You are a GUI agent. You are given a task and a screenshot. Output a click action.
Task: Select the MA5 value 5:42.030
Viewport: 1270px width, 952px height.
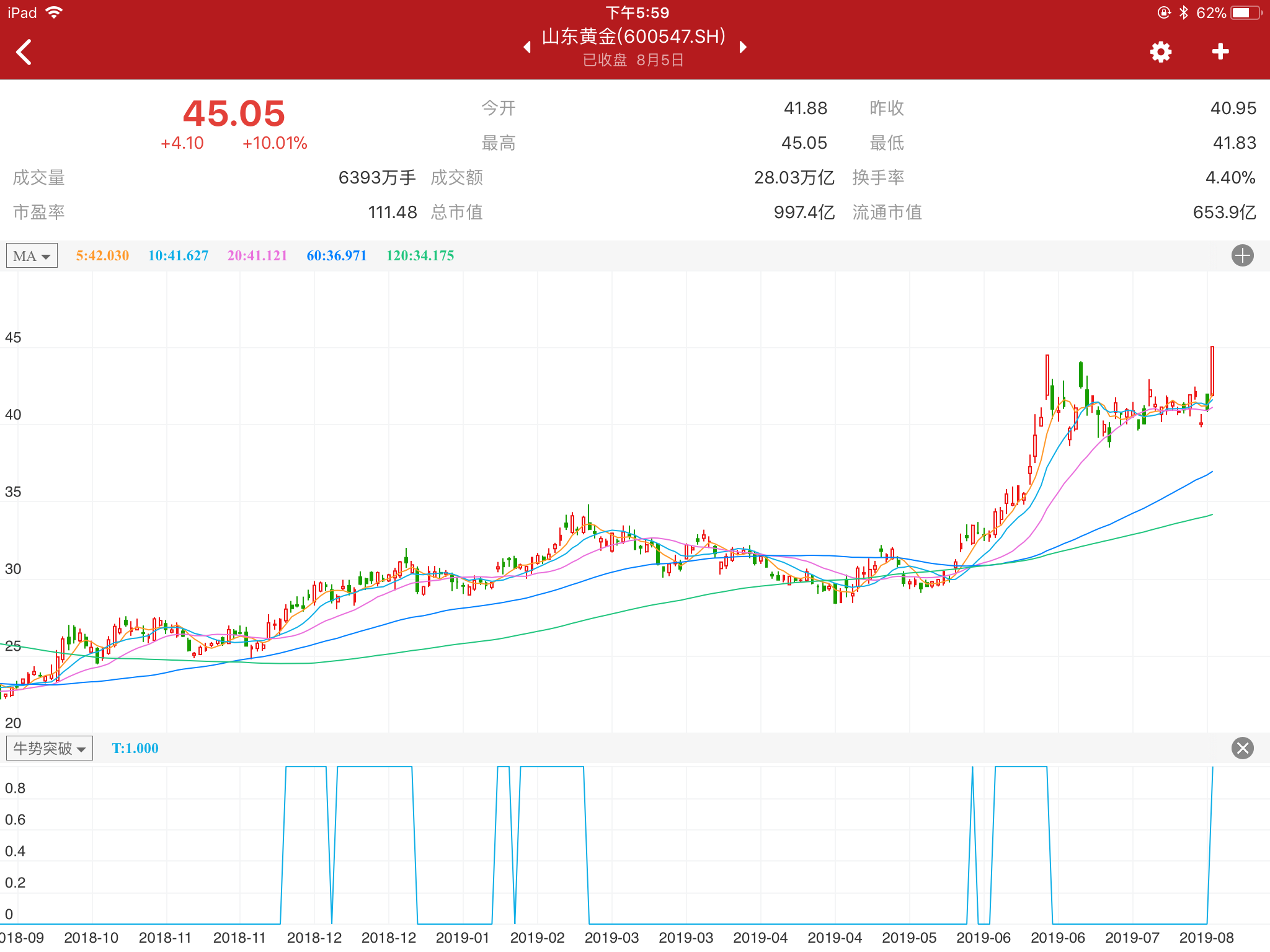(x=102, y=255)
